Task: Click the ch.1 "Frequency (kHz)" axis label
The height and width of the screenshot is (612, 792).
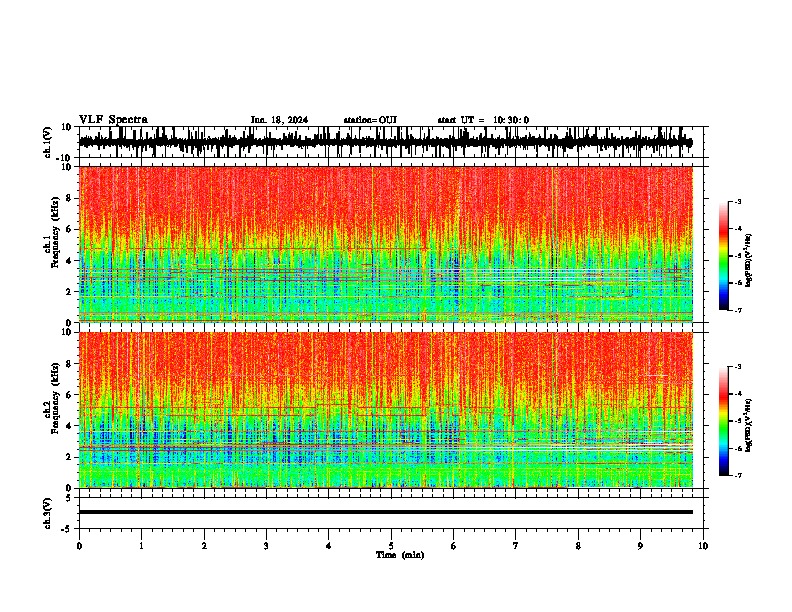Action: point(53,233)
